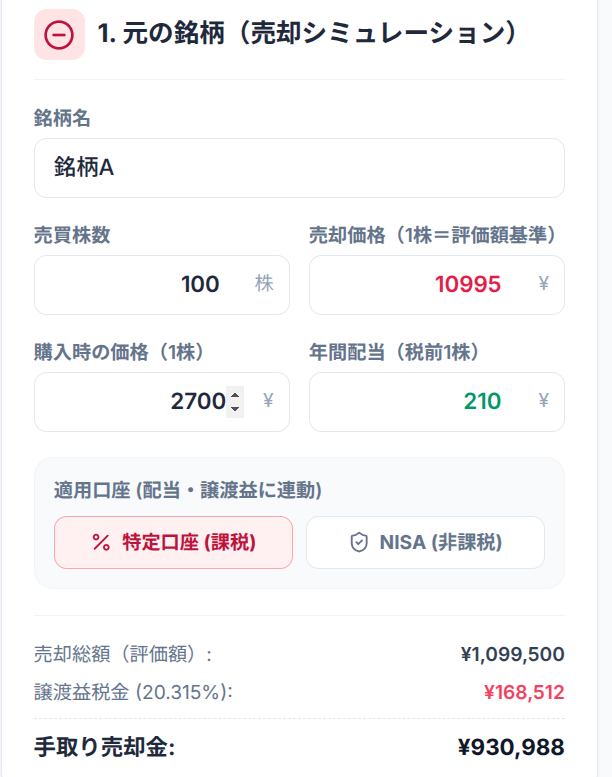612x777 pixels.
Task: Click the heading 1. 元の銘柄（売却シミュレーション）
Action: coord(307,34)
